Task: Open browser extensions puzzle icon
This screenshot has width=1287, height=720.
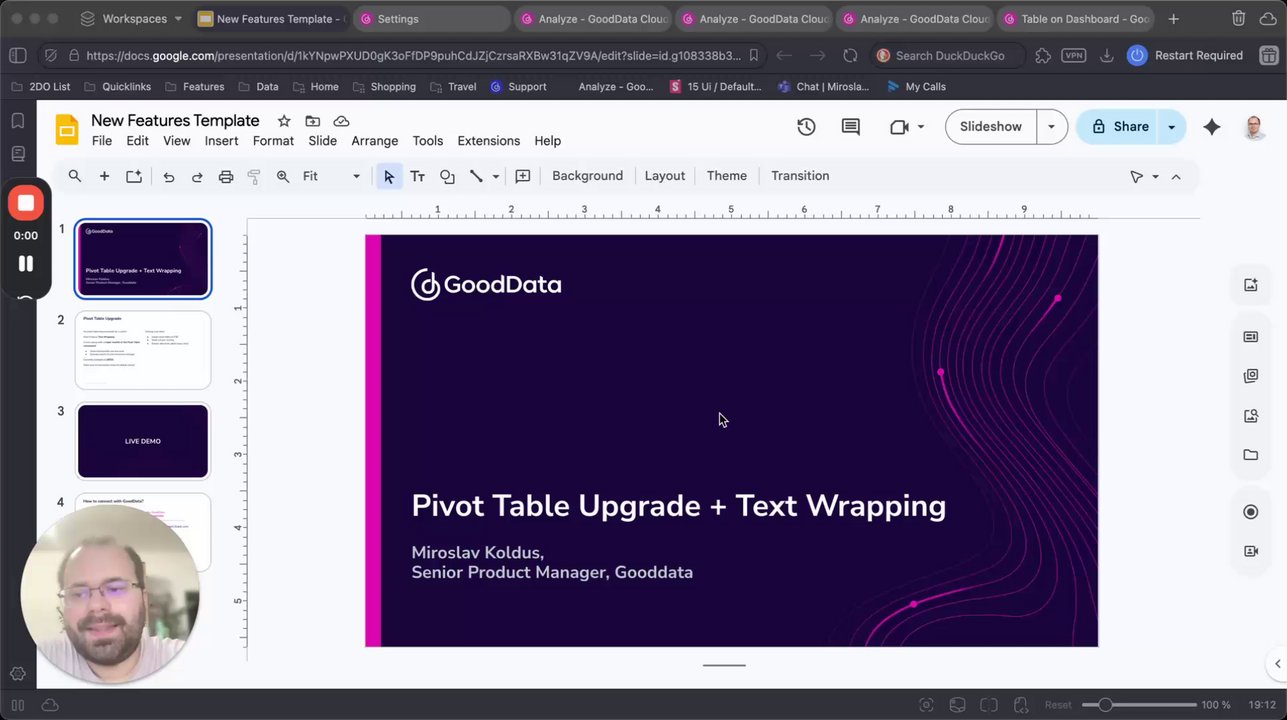Action: pyautogui.click(x=1043, y=56)
